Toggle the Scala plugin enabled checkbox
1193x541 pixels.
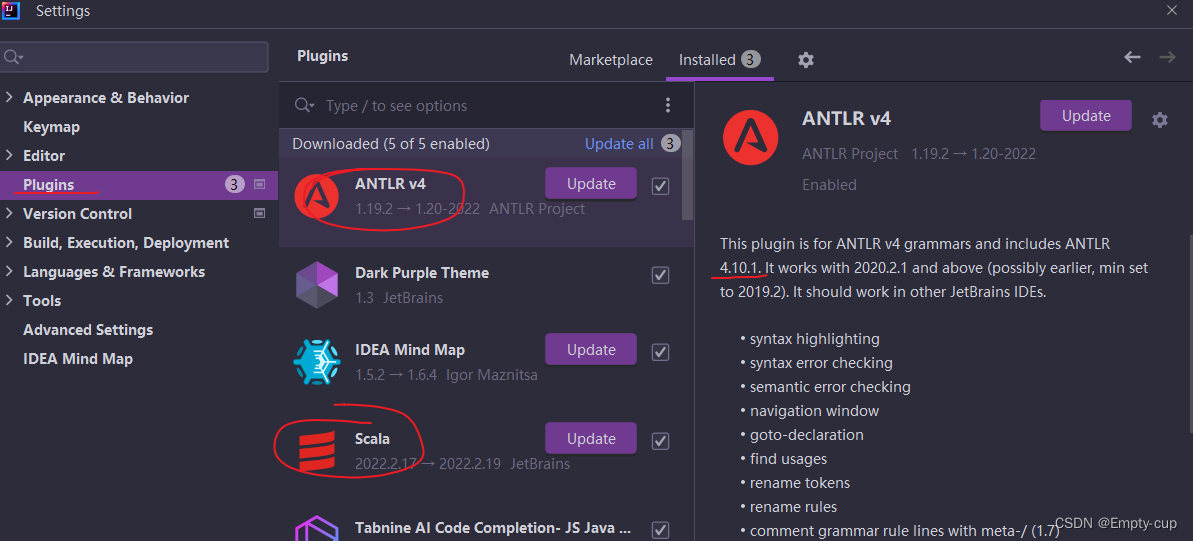coord(660,441)
